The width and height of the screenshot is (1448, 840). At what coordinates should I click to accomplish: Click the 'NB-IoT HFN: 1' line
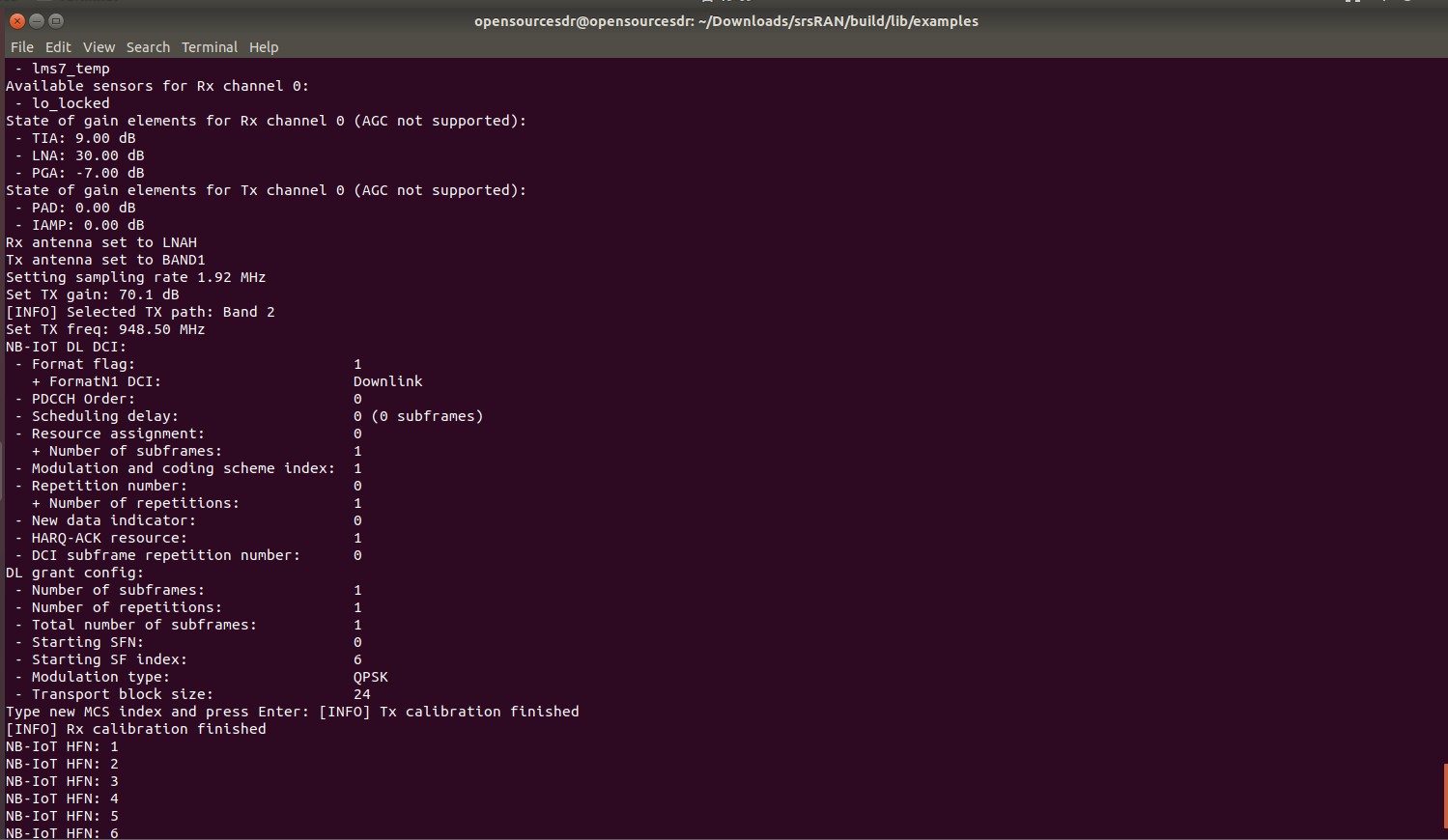[63, 746]
